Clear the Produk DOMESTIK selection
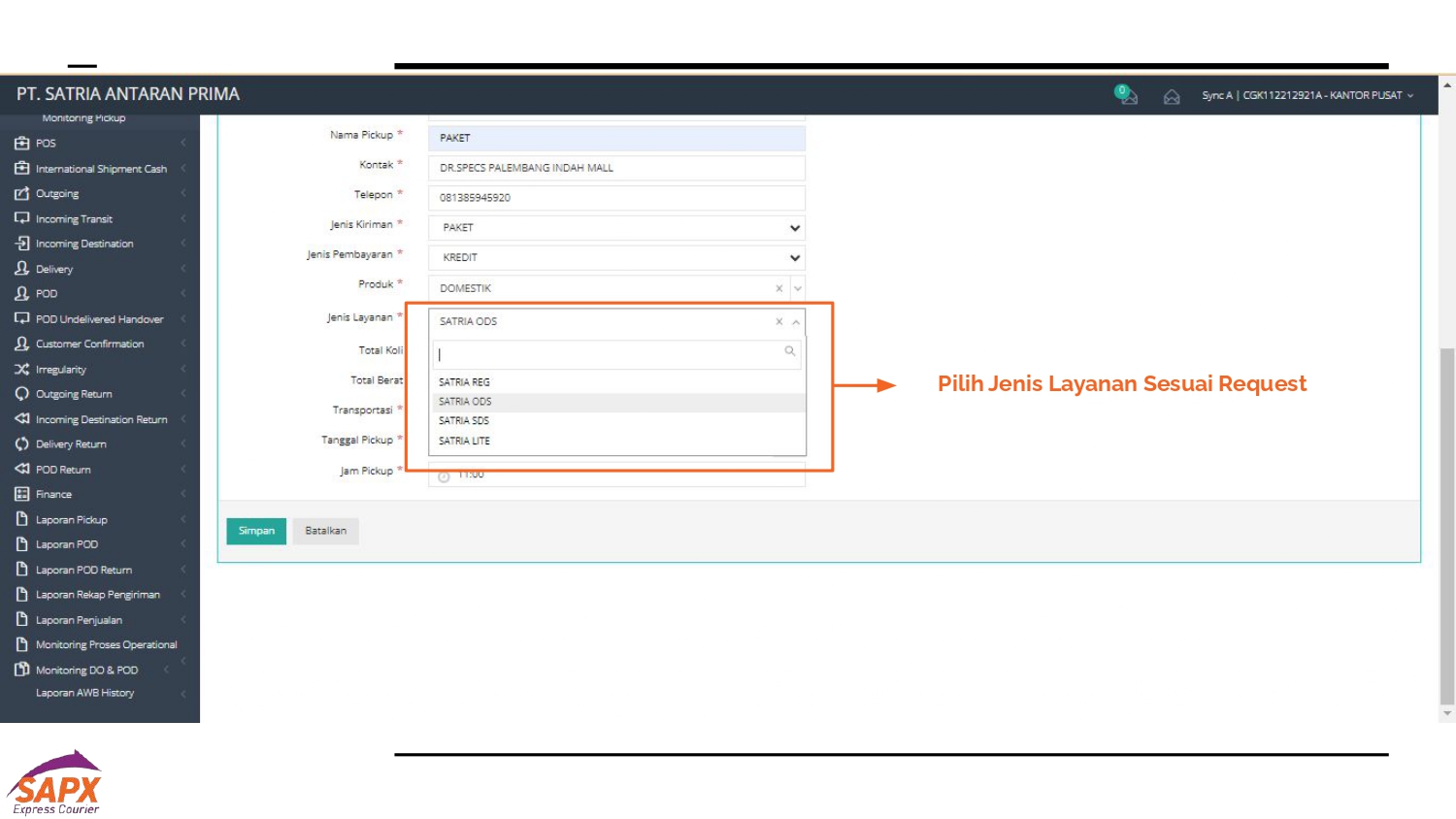This screenshot has width=1456, height=819. click(x=778, y=288)
